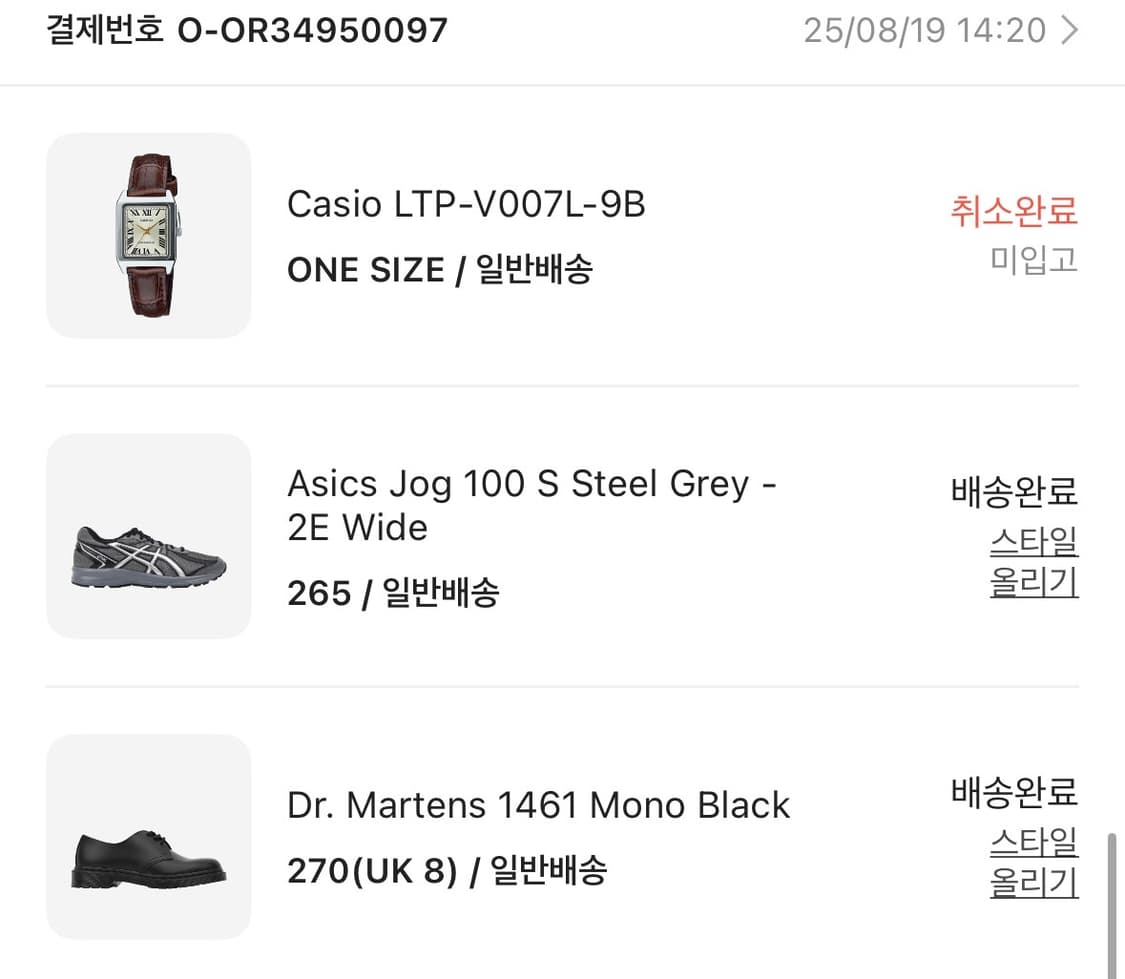
Task: Click 스타일 올리기 link for Dr. Martens item
Action: [x=1033, y=862]
